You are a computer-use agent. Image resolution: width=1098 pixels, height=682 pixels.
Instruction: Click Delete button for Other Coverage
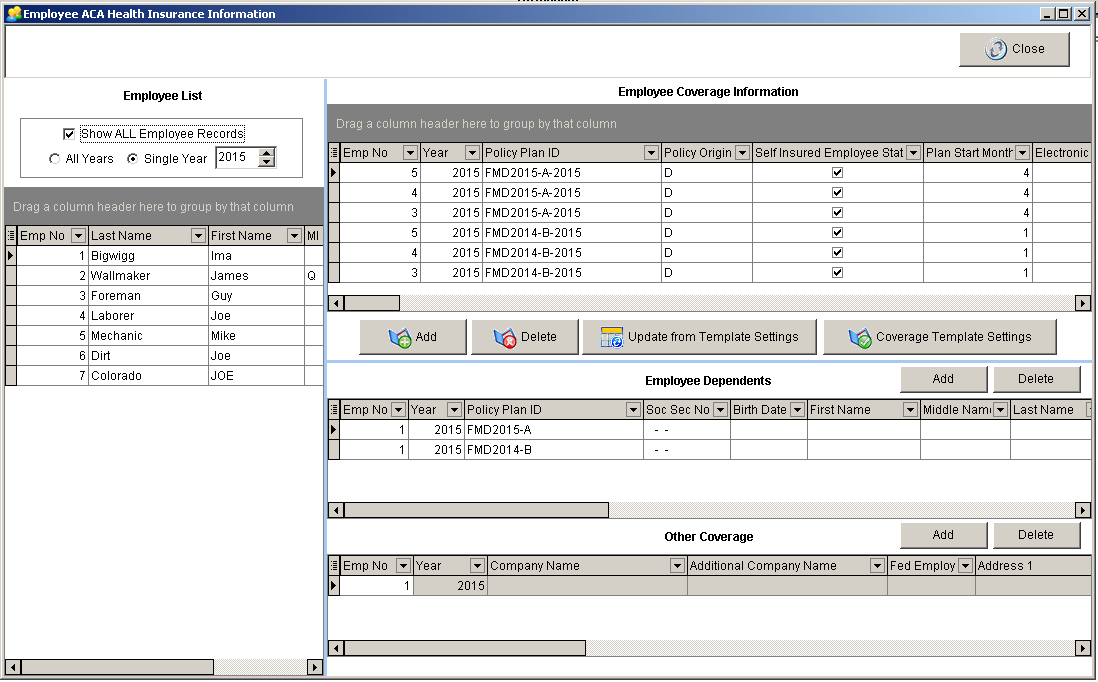tap(1036, 535)
